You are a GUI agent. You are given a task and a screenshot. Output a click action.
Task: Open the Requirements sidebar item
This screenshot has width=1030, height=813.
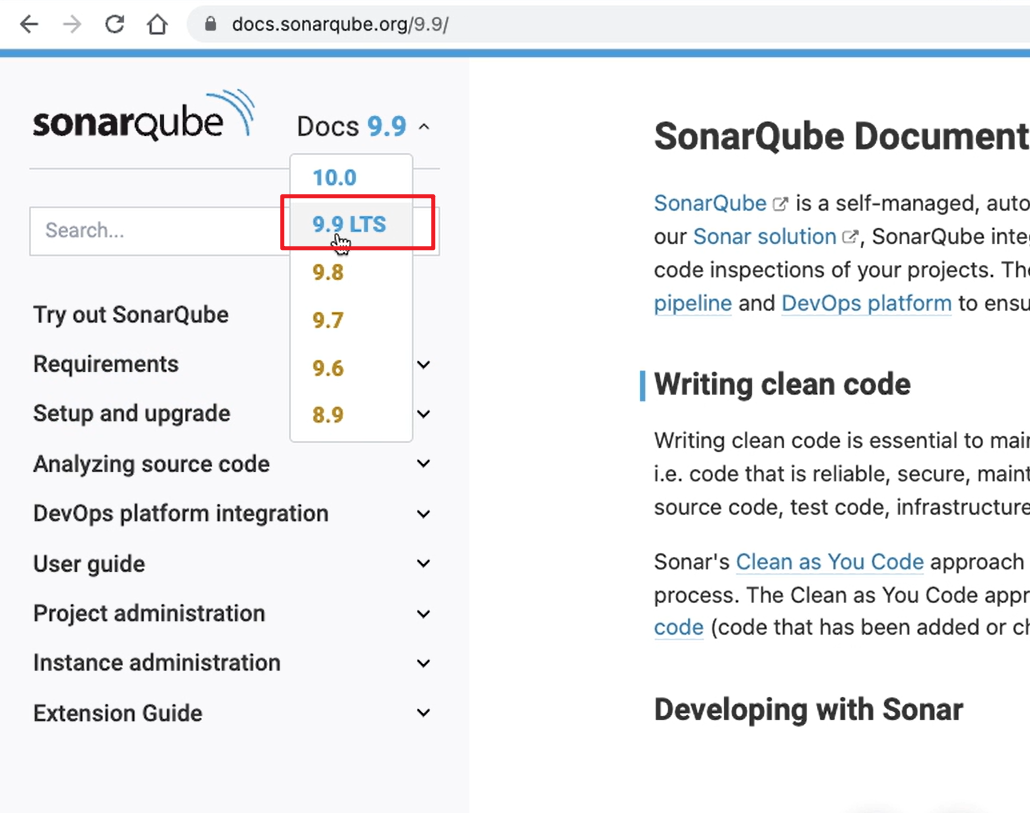click(x=106, y=364)
